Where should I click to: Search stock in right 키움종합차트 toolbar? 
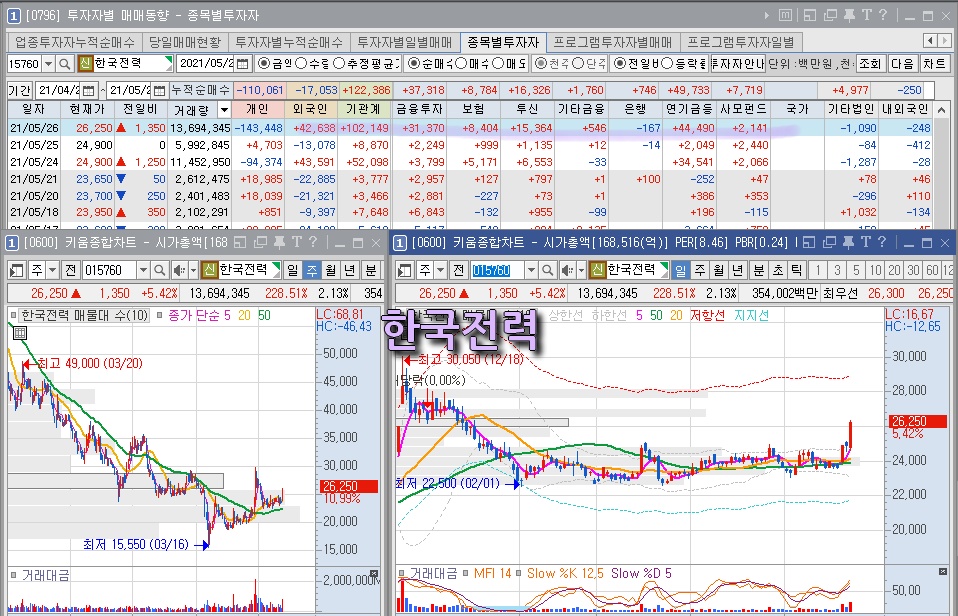(x=548, y=270)
